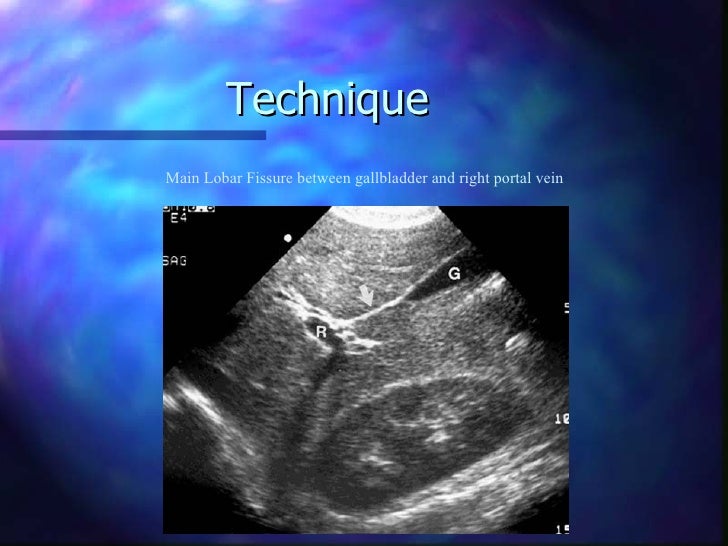Click the 'R' right portal vein label
The width and height of the screenshot is (728, 546).
click(x=321, y=332)
